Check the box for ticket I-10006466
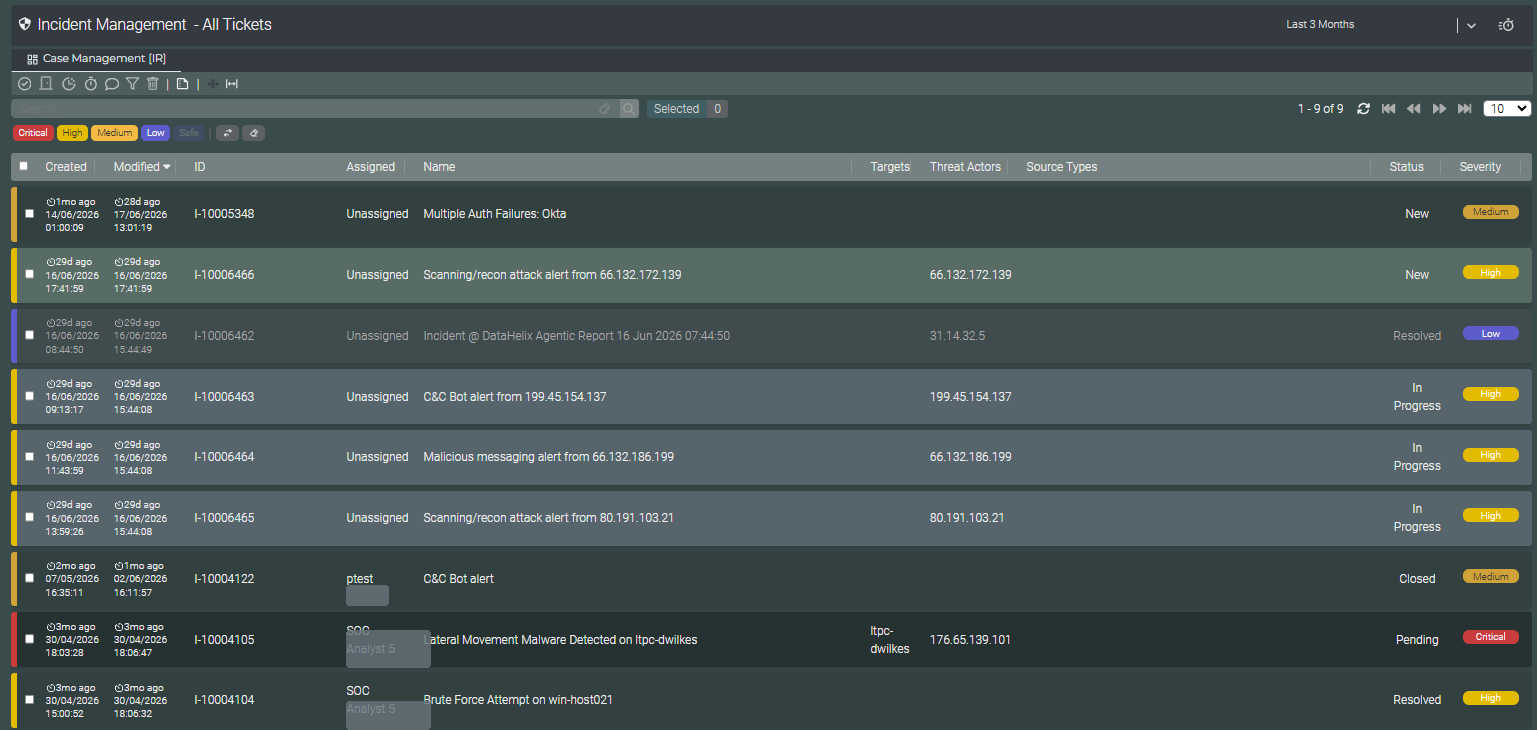Screen dimensions: 1537x730 [29, 274]
